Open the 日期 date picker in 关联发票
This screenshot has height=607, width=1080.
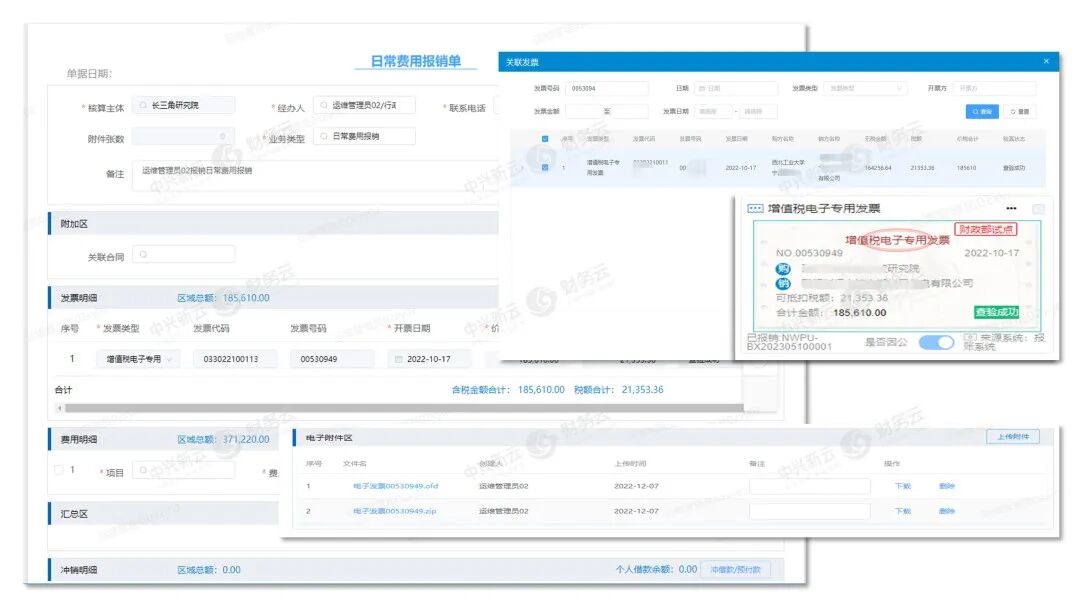(736, 88)
